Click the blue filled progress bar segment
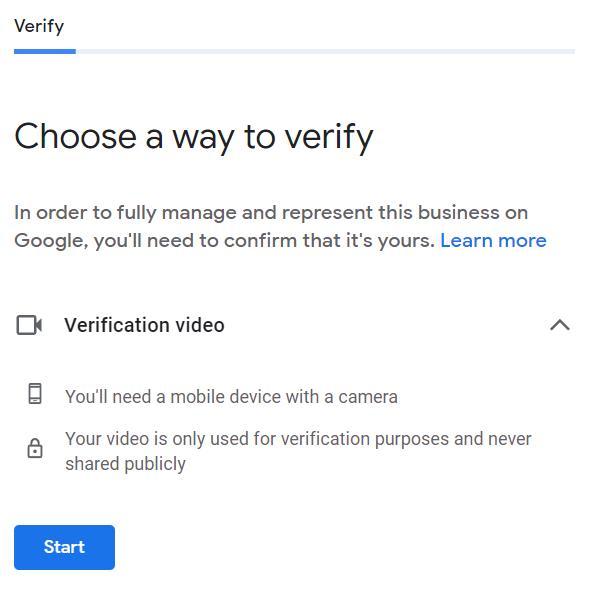The image size is (600, 590). tap(45, 51)
